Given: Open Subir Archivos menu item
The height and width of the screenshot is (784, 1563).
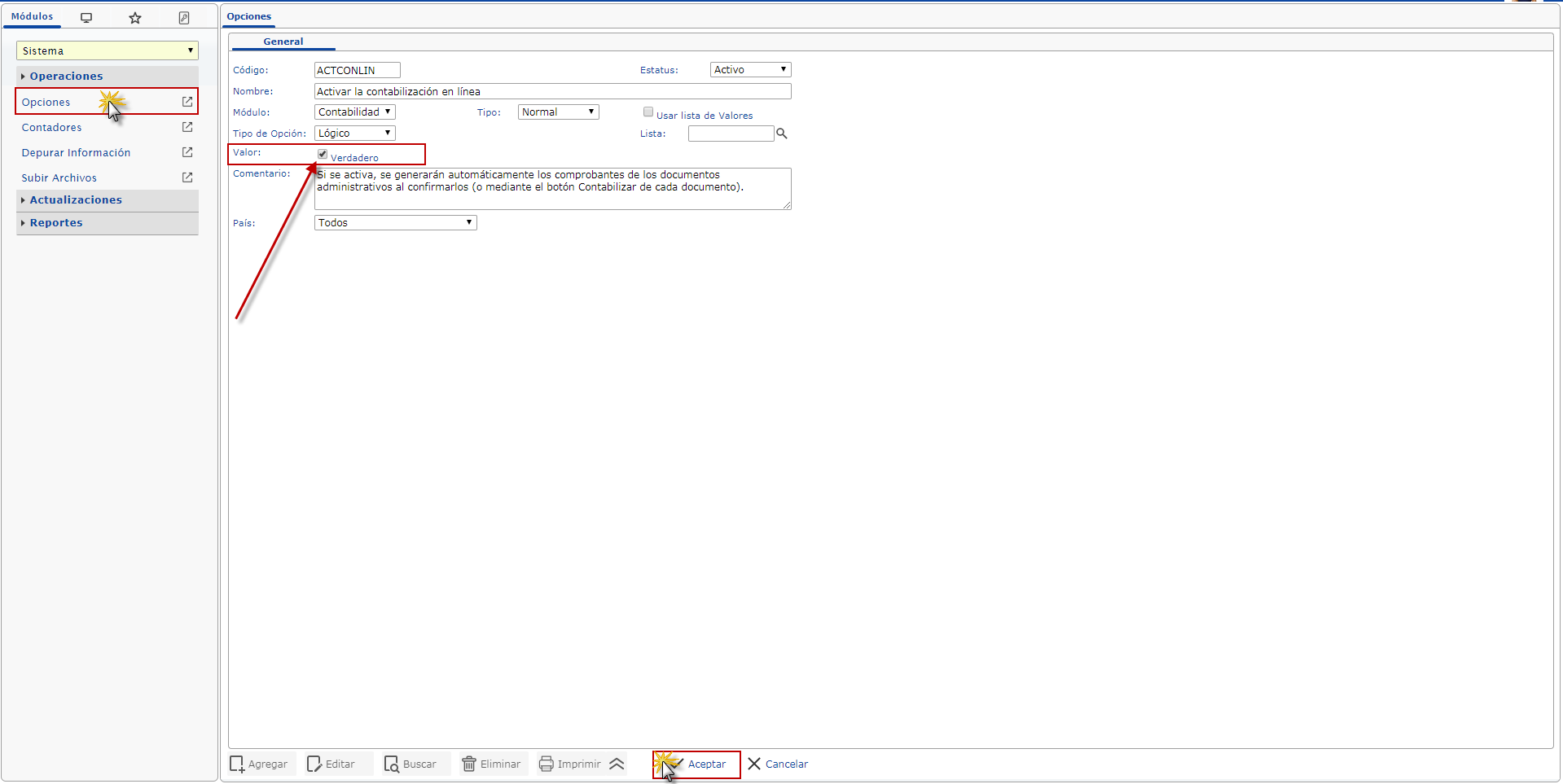Looking at the screenshot, I should point(59,177).
